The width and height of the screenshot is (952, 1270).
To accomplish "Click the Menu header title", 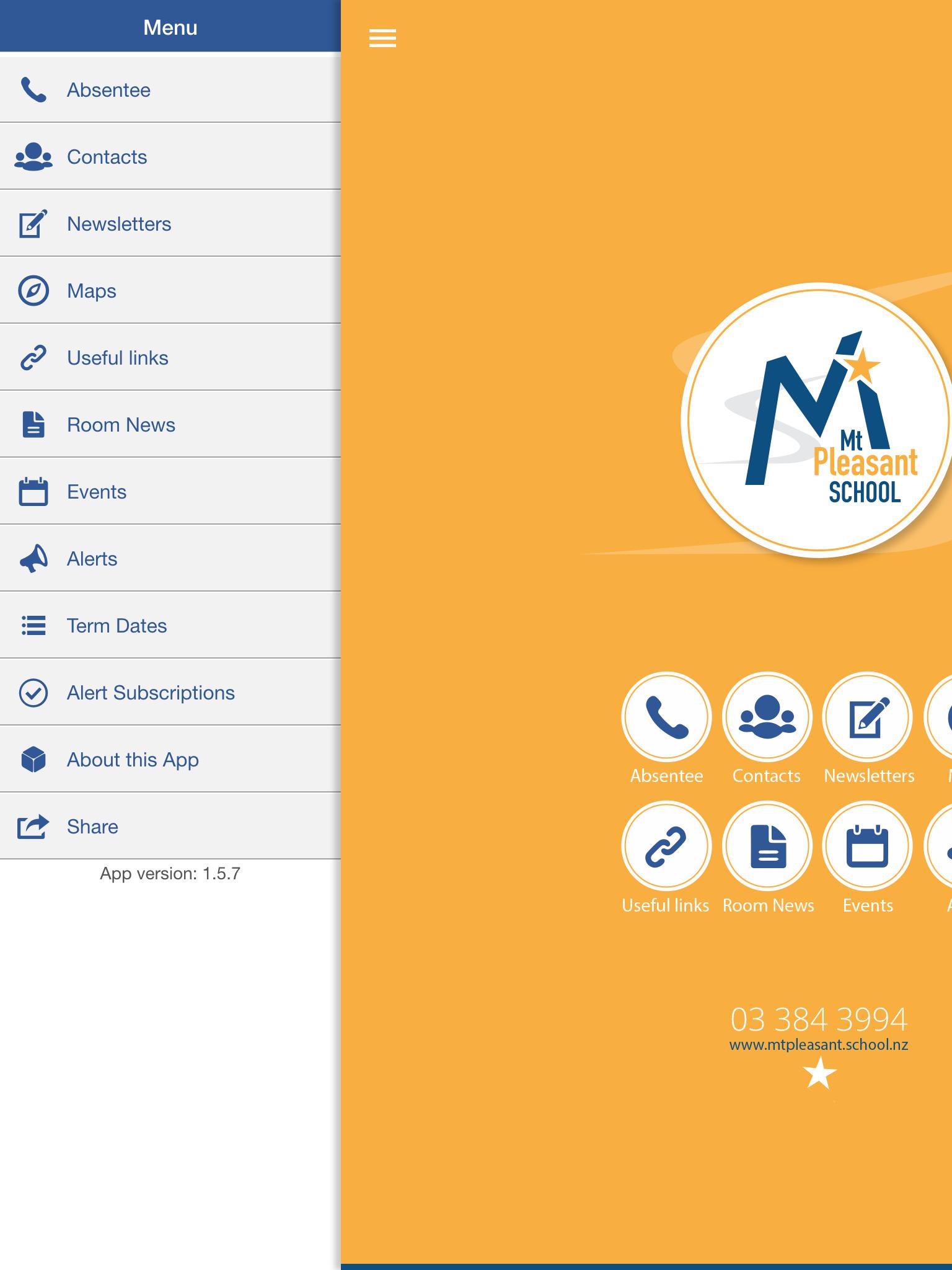I will click(170, 27).
